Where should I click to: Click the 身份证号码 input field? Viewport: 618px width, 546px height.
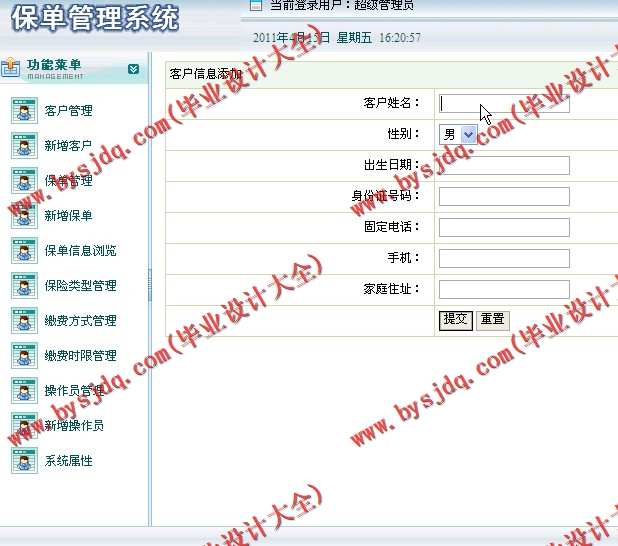pos(504,196)
